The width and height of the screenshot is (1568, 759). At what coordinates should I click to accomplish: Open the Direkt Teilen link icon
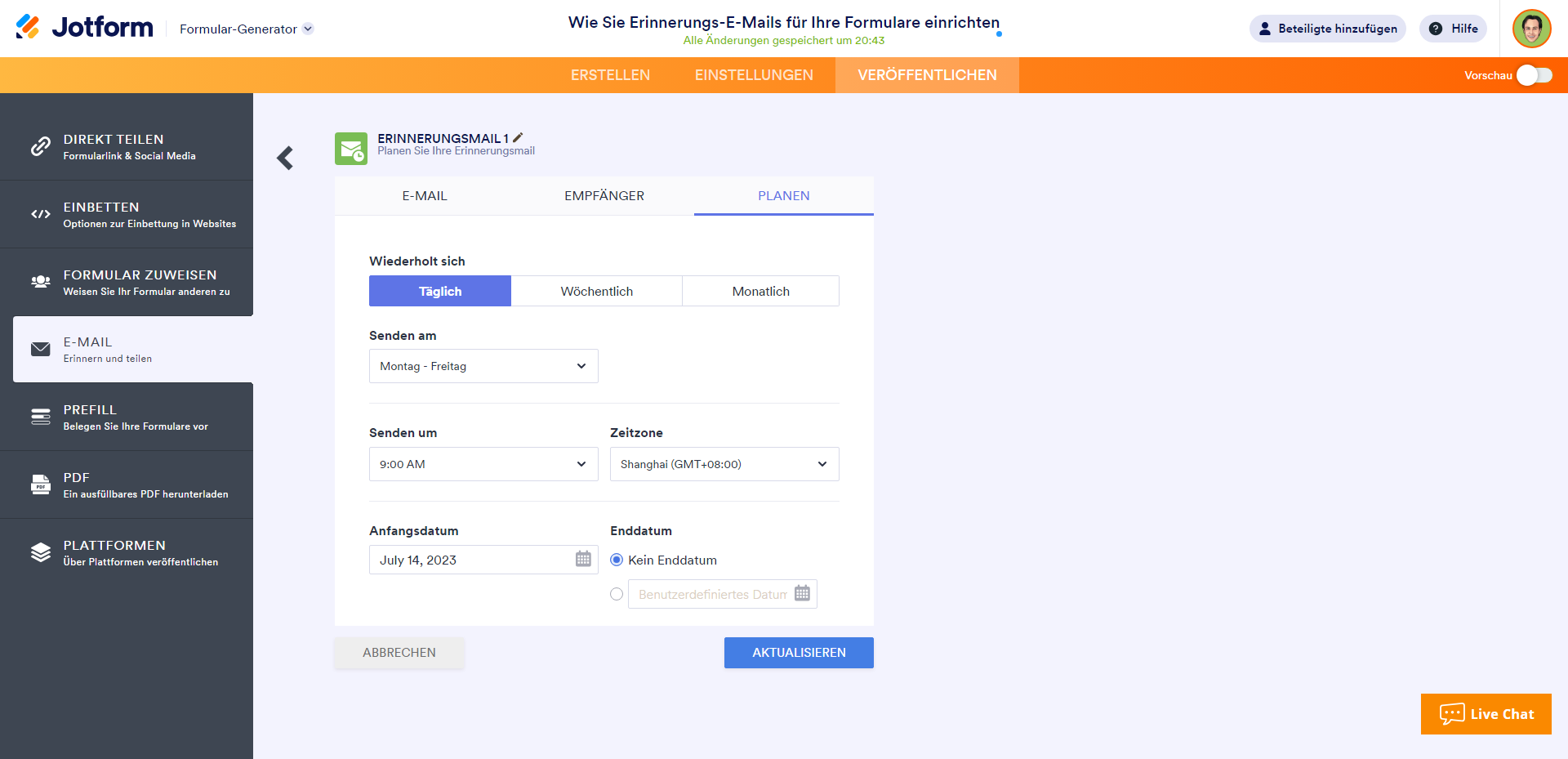click(41, 146)
